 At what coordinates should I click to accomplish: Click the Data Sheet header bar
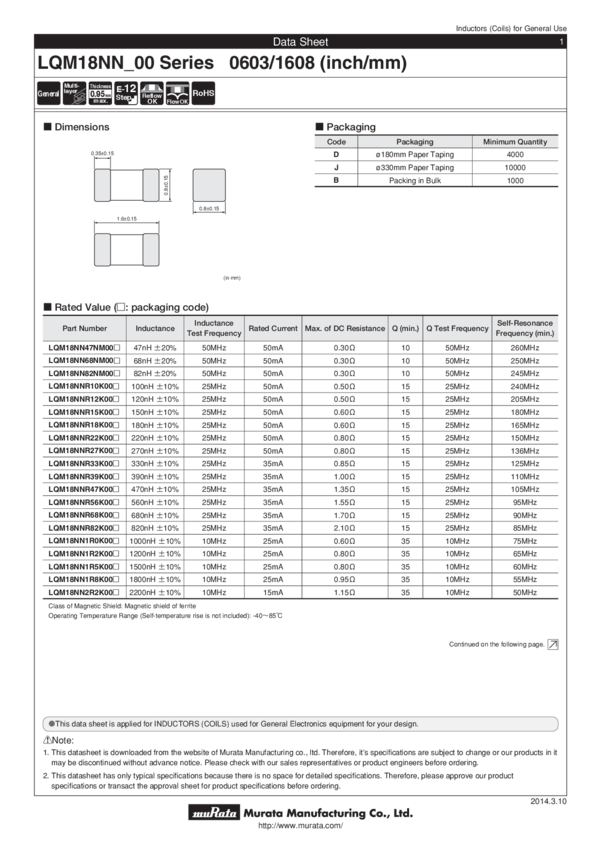(x=300, y=42)
